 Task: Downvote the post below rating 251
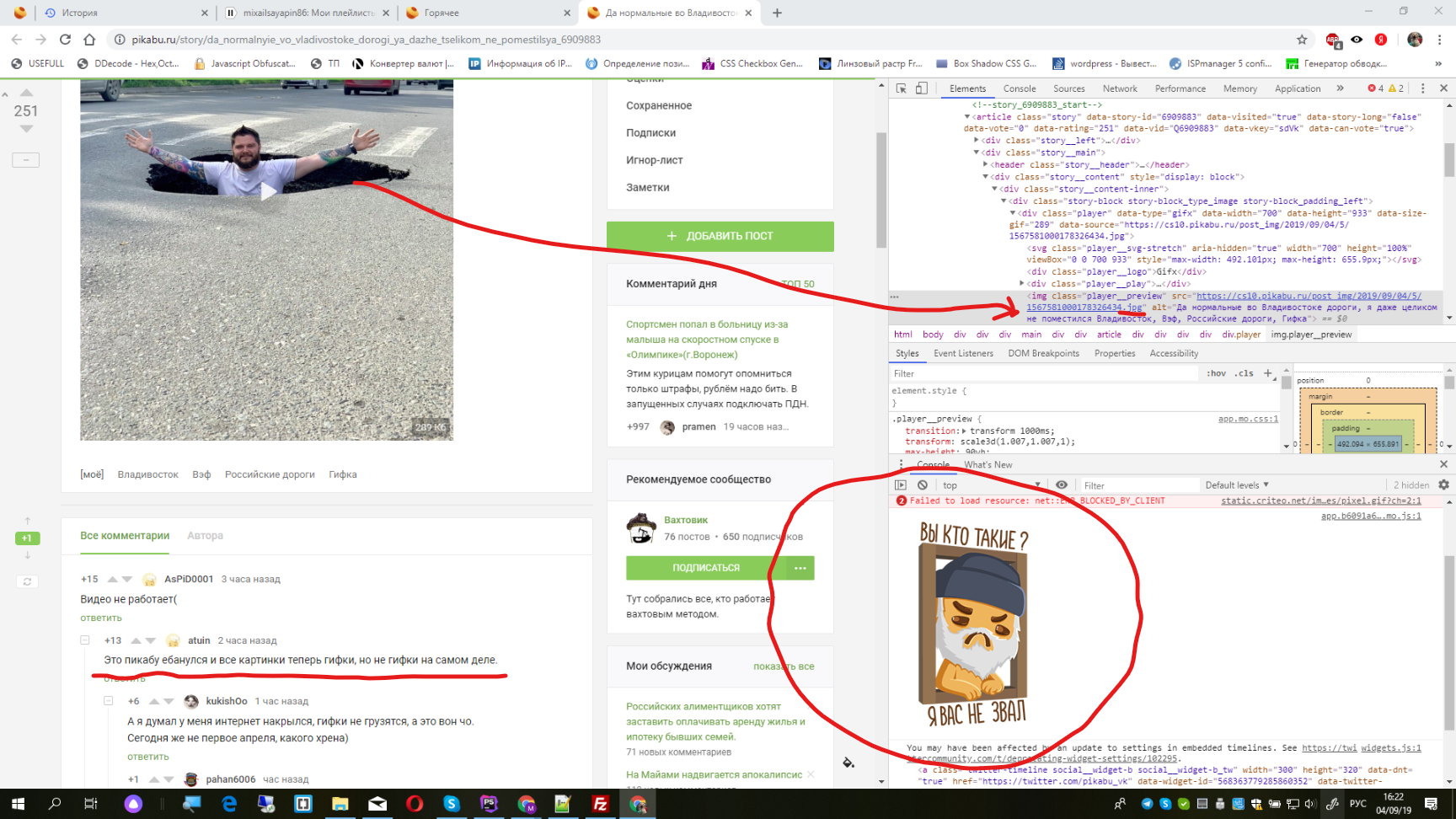[26, 129]
